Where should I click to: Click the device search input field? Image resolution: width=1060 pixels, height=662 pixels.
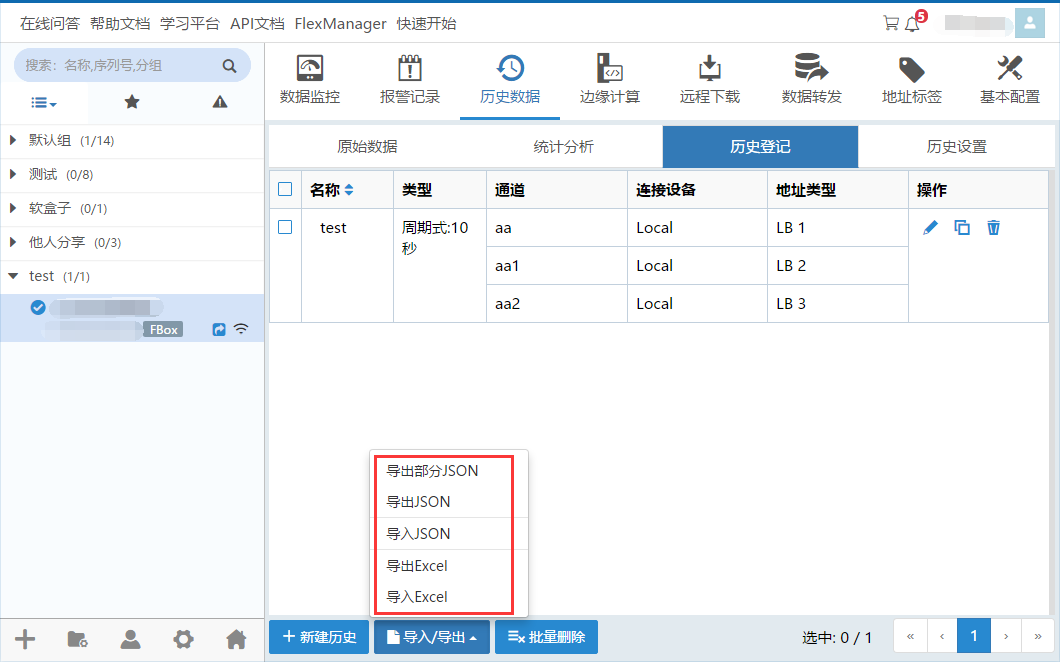click(x=120, y=66)
